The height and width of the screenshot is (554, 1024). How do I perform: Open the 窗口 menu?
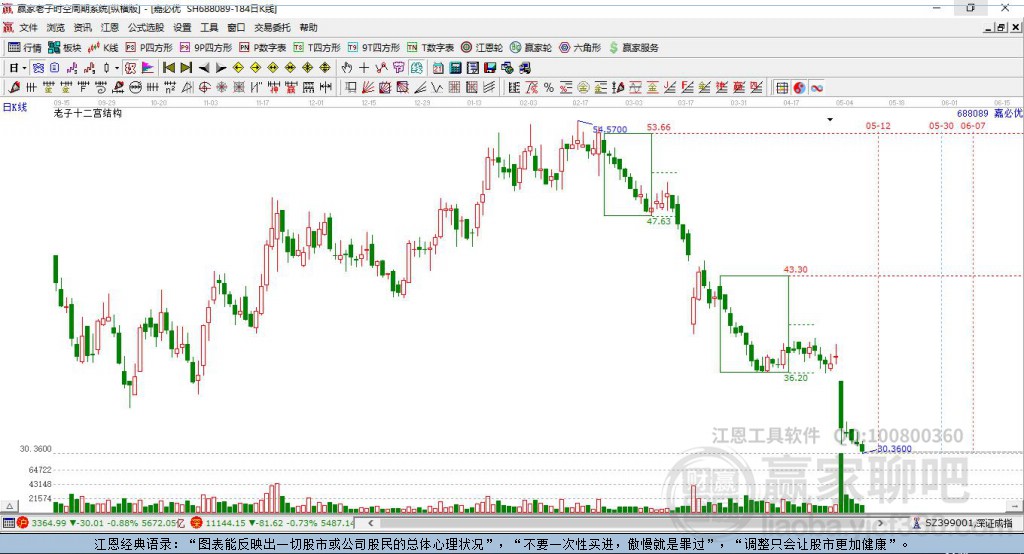click(x=236, y=27)
